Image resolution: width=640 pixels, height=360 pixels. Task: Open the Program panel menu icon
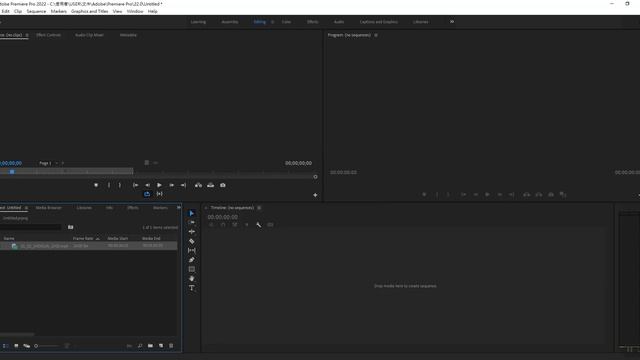[x=376, y=35]
